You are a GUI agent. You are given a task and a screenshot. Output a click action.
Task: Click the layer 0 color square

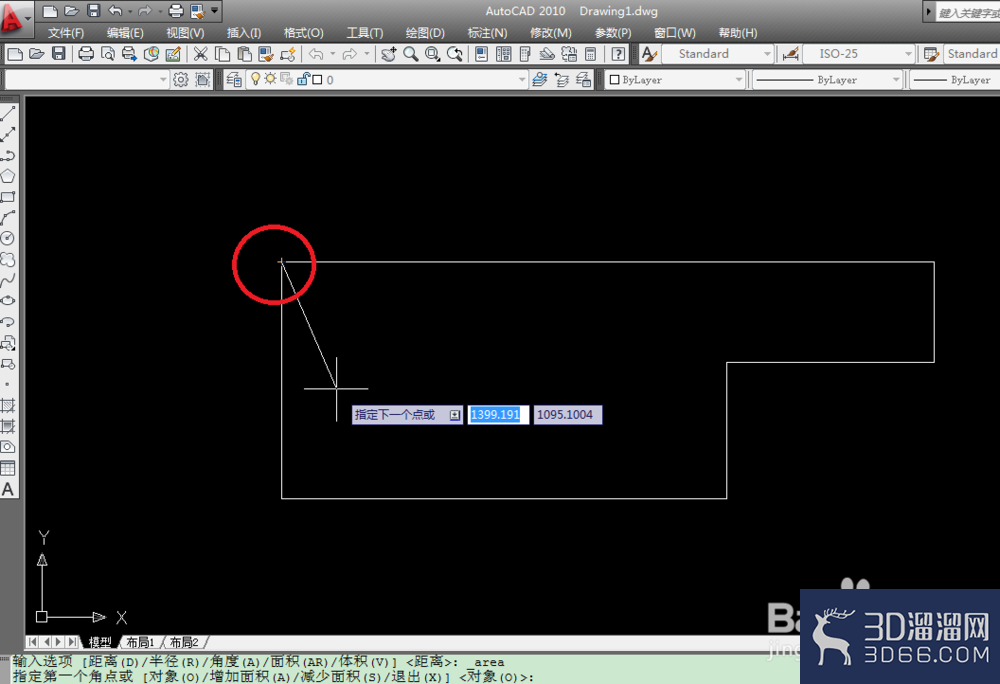(x=317, y=80)
